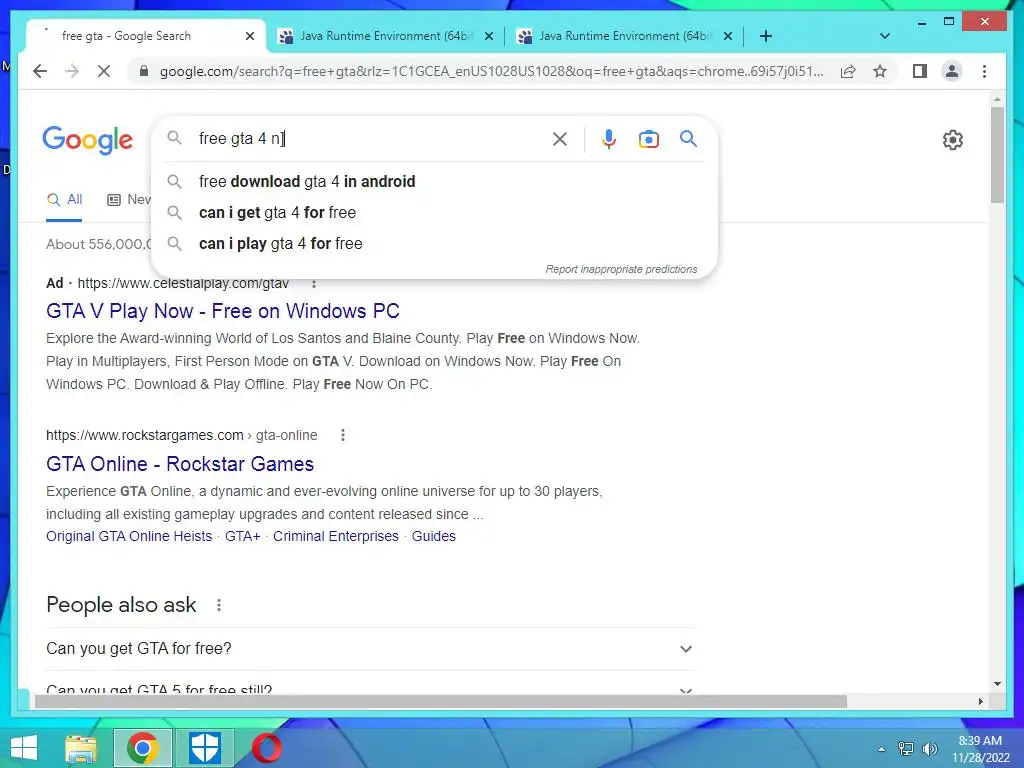Open the network tray icon
Viewport: 1024px width, 768px height.
click(x=906, y=749)
